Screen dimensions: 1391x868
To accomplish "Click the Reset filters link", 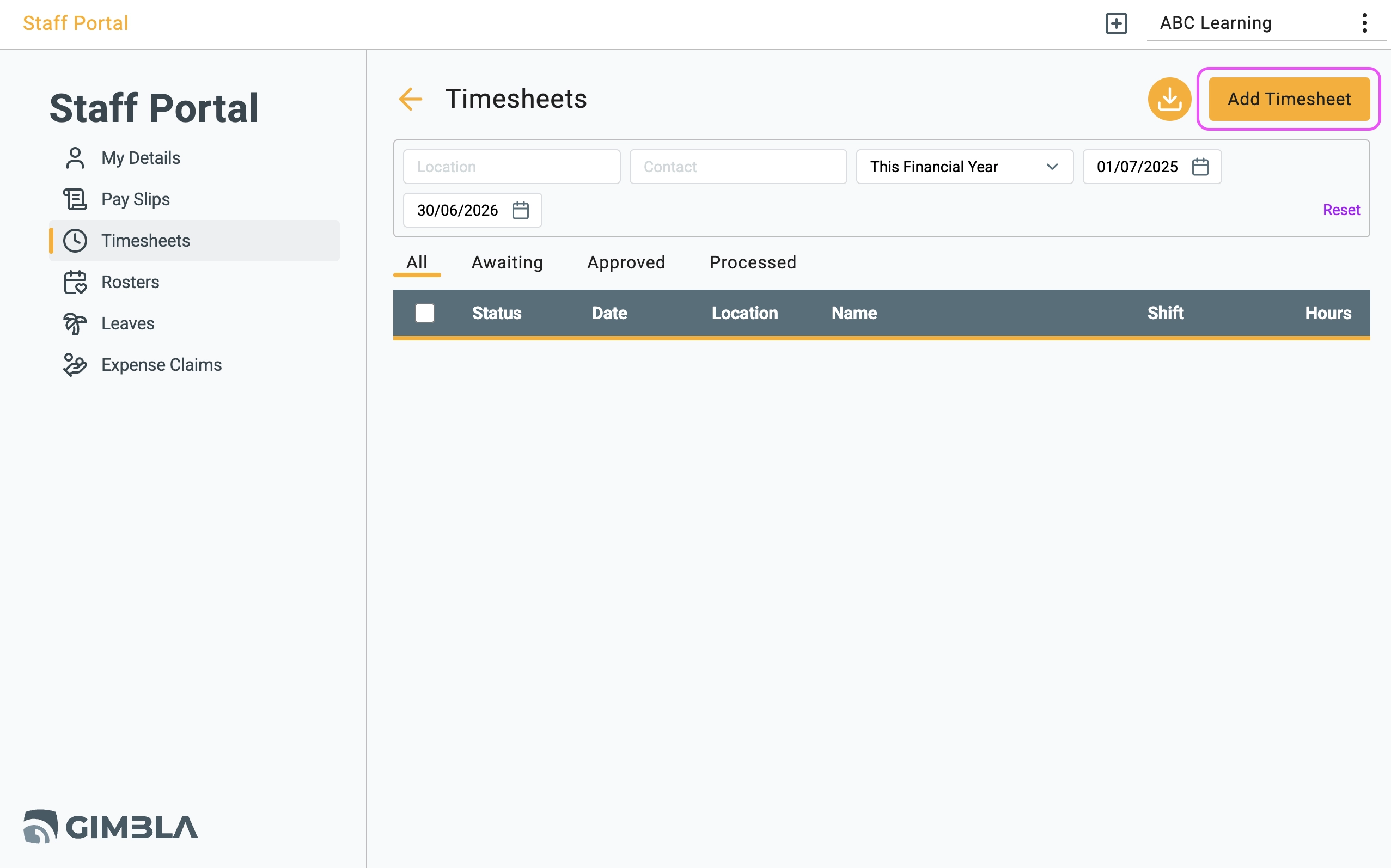I will click(1341, 210).
